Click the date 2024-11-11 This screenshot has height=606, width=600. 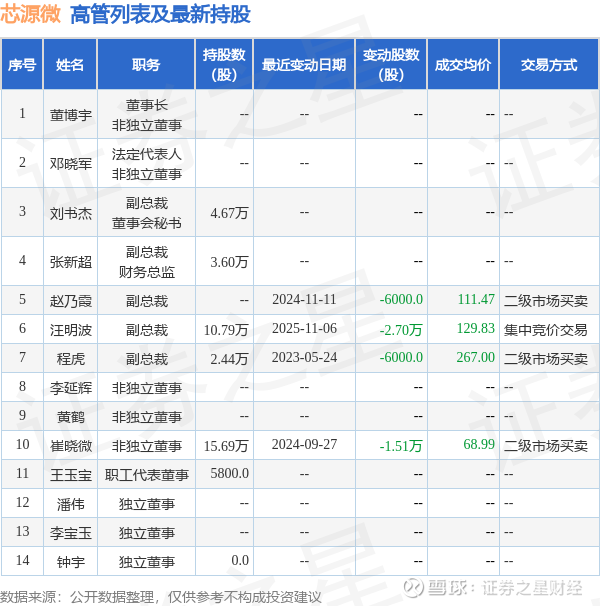point(304,300)
